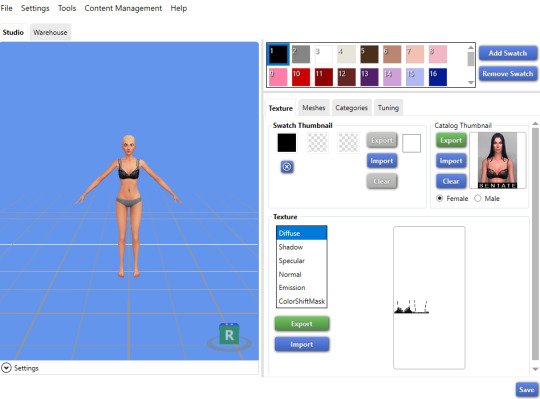
Task: Click the swatch list scroll up arrow
Action: tap(471, 48)
